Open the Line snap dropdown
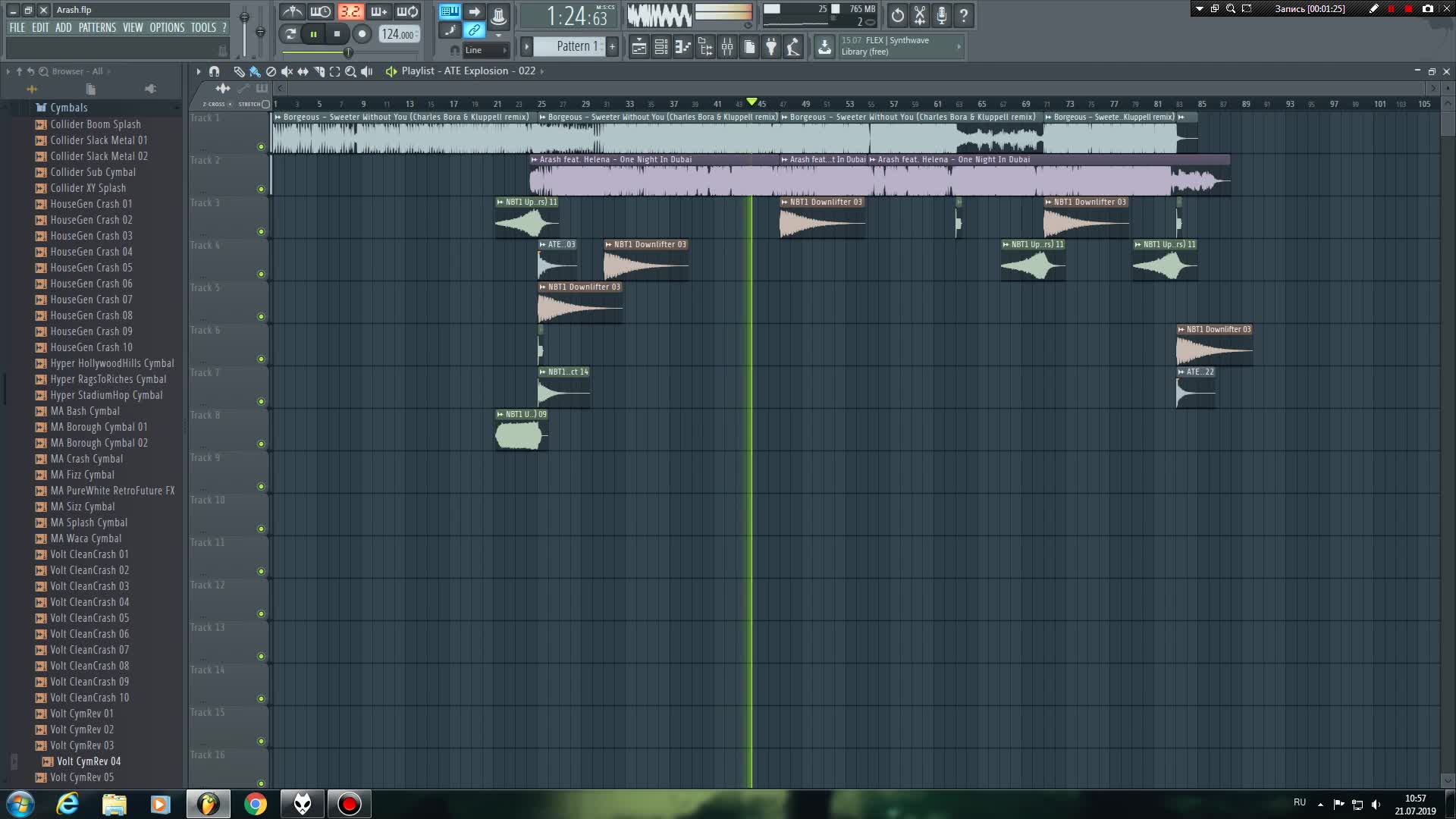1456x819 pixels. (485, 50)
